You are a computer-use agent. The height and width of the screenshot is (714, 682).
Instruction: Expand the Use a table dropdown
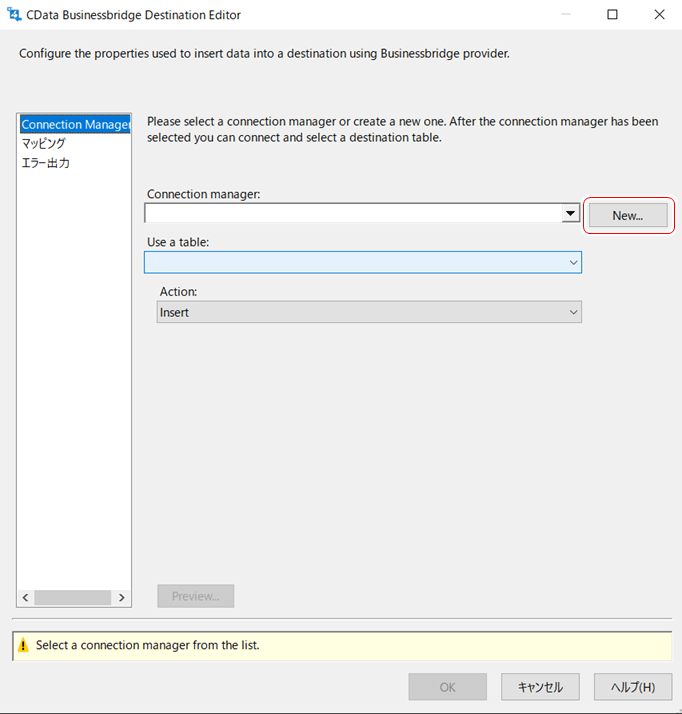pyautogui.click(x=573, y=262)
